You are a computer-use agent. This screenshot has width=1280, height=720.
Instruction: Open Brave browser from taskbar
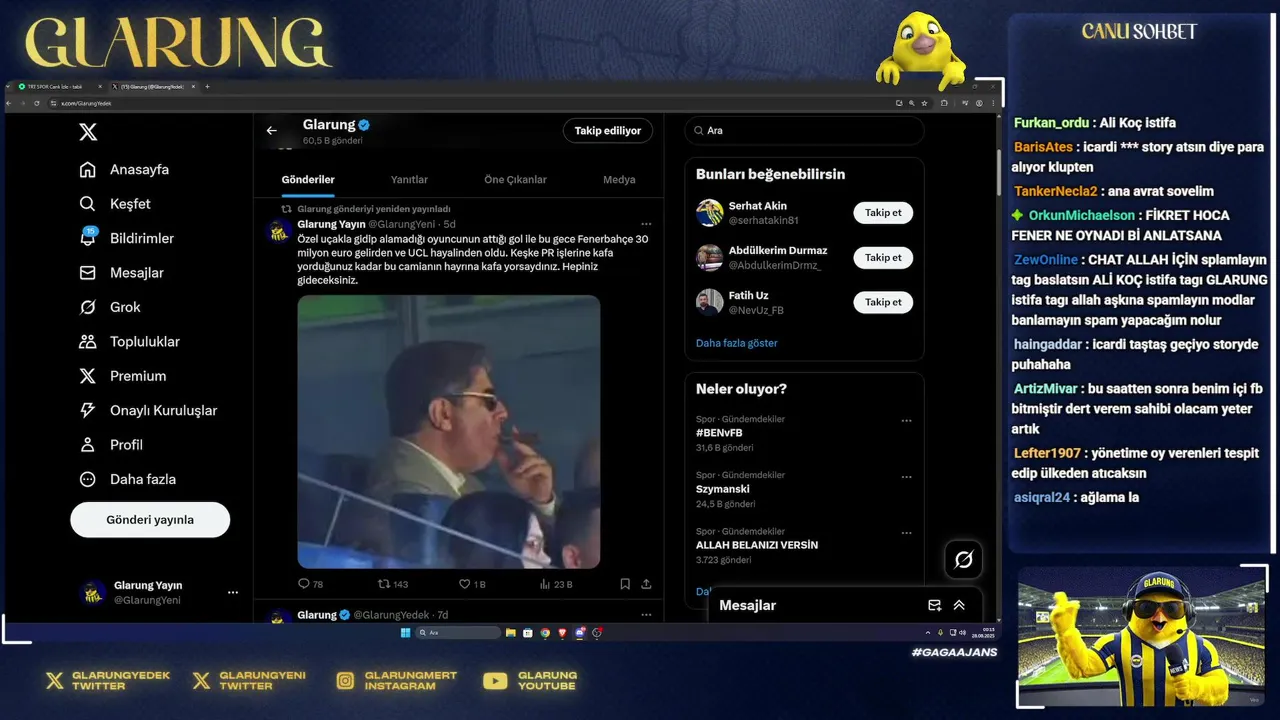point(562,633)
